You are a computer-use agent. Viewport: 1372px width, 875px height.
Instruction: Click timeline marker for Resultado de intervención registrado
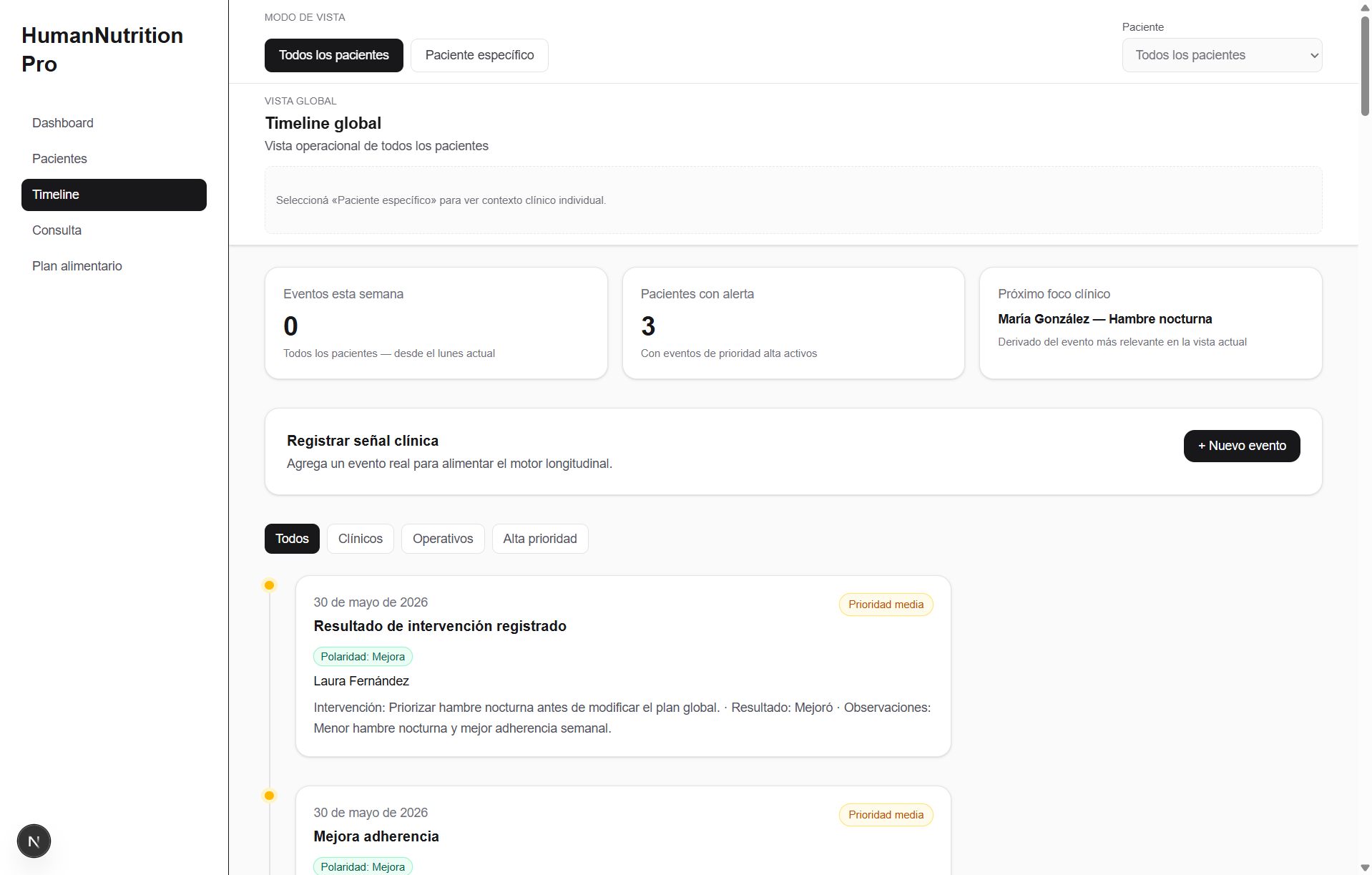click(269, 585)
